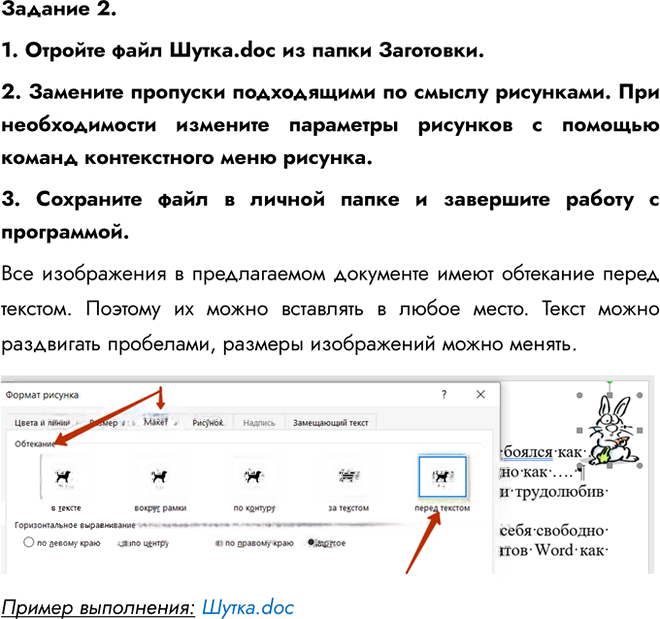Click the document text 'и трудолюбив'

(553, 491)
